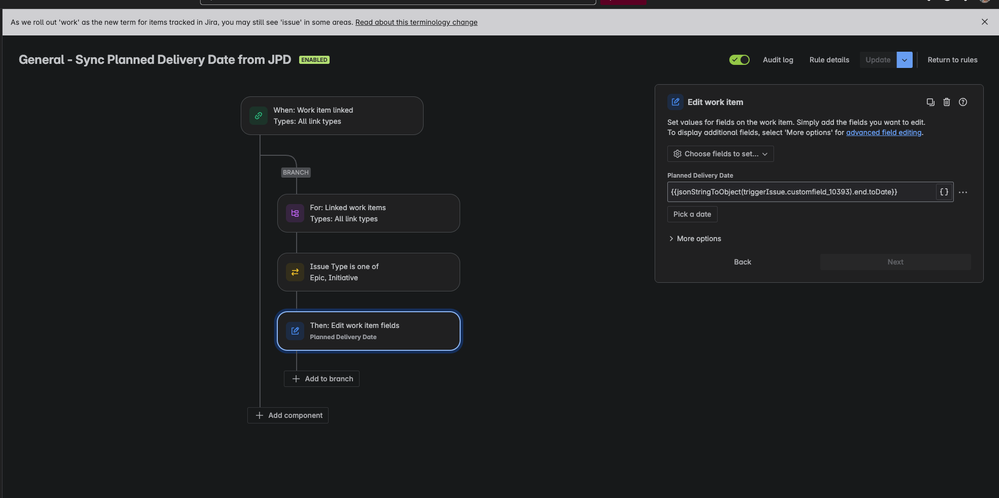Open the Update button dropdown arrow
Image resolution: width=999 pixels, height=498 pixels.
[905, 60]
